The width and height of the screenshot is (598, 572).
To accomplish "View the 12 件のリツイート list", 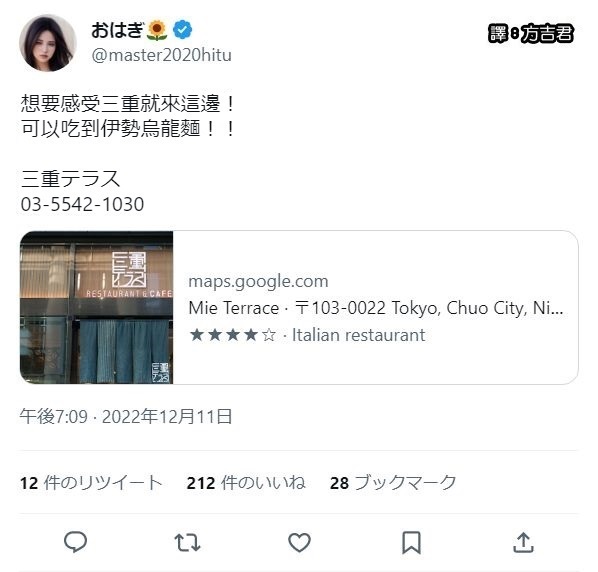I will pos(91,483).
